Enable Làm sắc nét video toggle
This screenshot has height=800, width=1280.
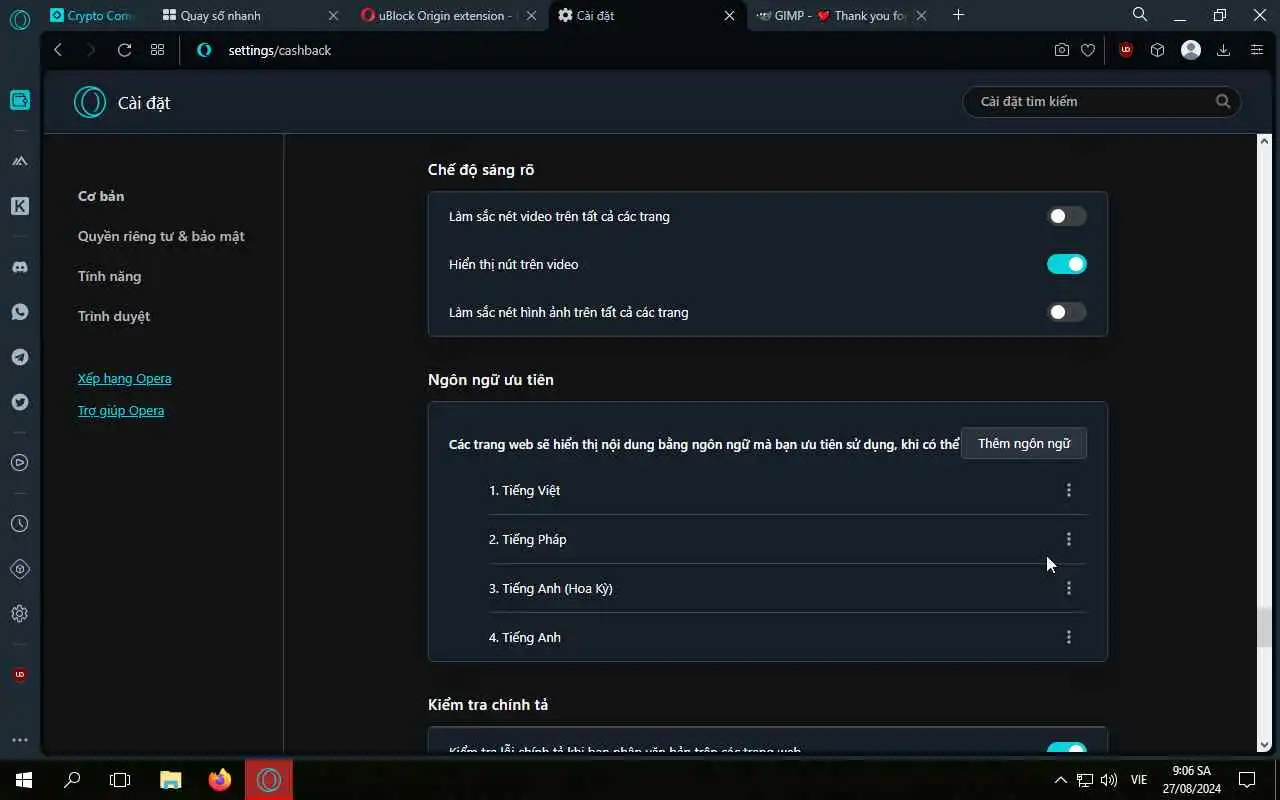click(x=1066, y=216)
